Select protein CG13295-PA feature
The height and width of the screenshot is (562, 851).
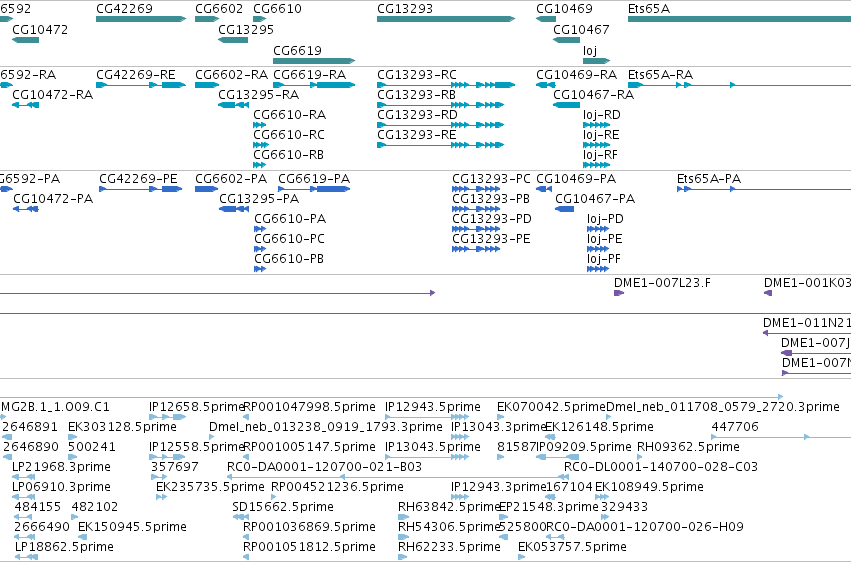[234, 209]
